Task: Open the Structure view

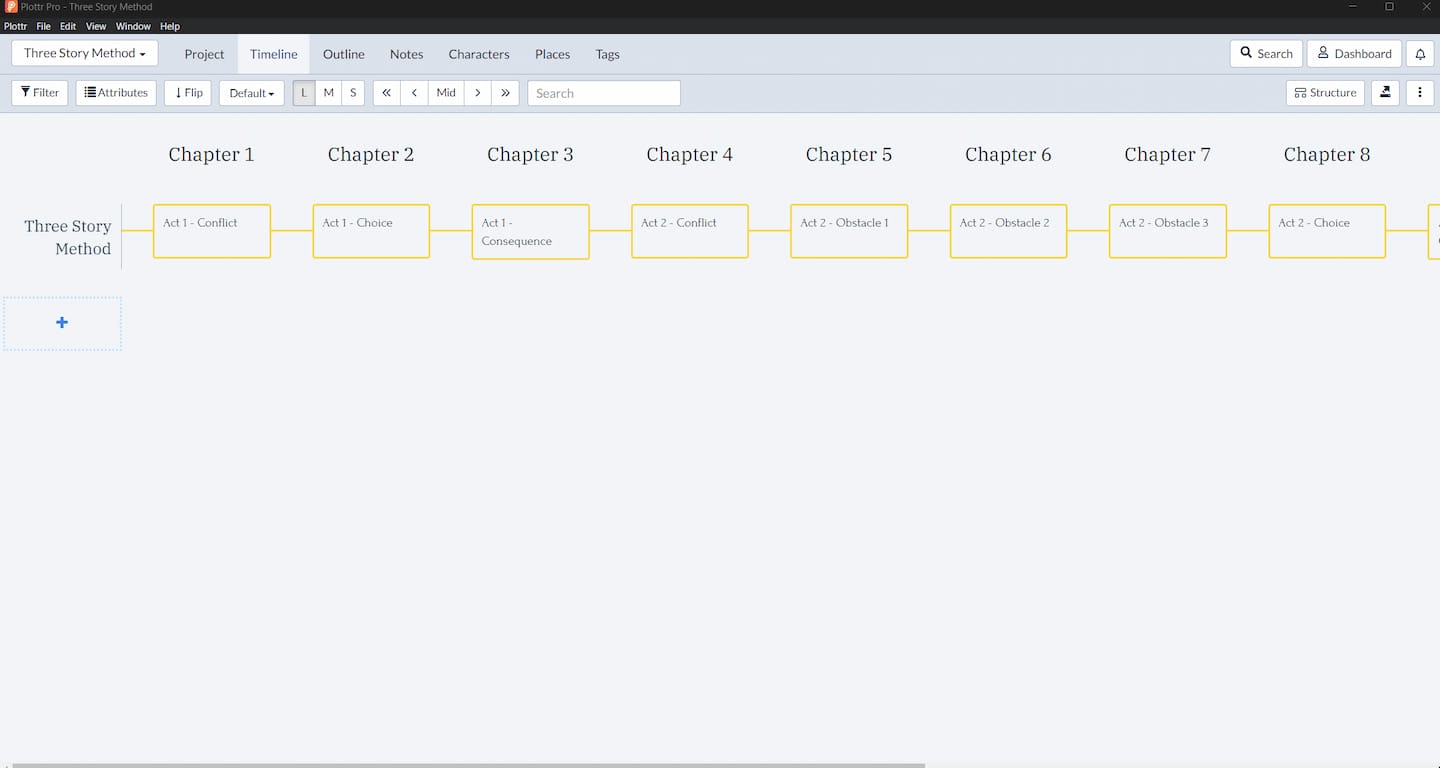Action: click(x=1325, y=92)
